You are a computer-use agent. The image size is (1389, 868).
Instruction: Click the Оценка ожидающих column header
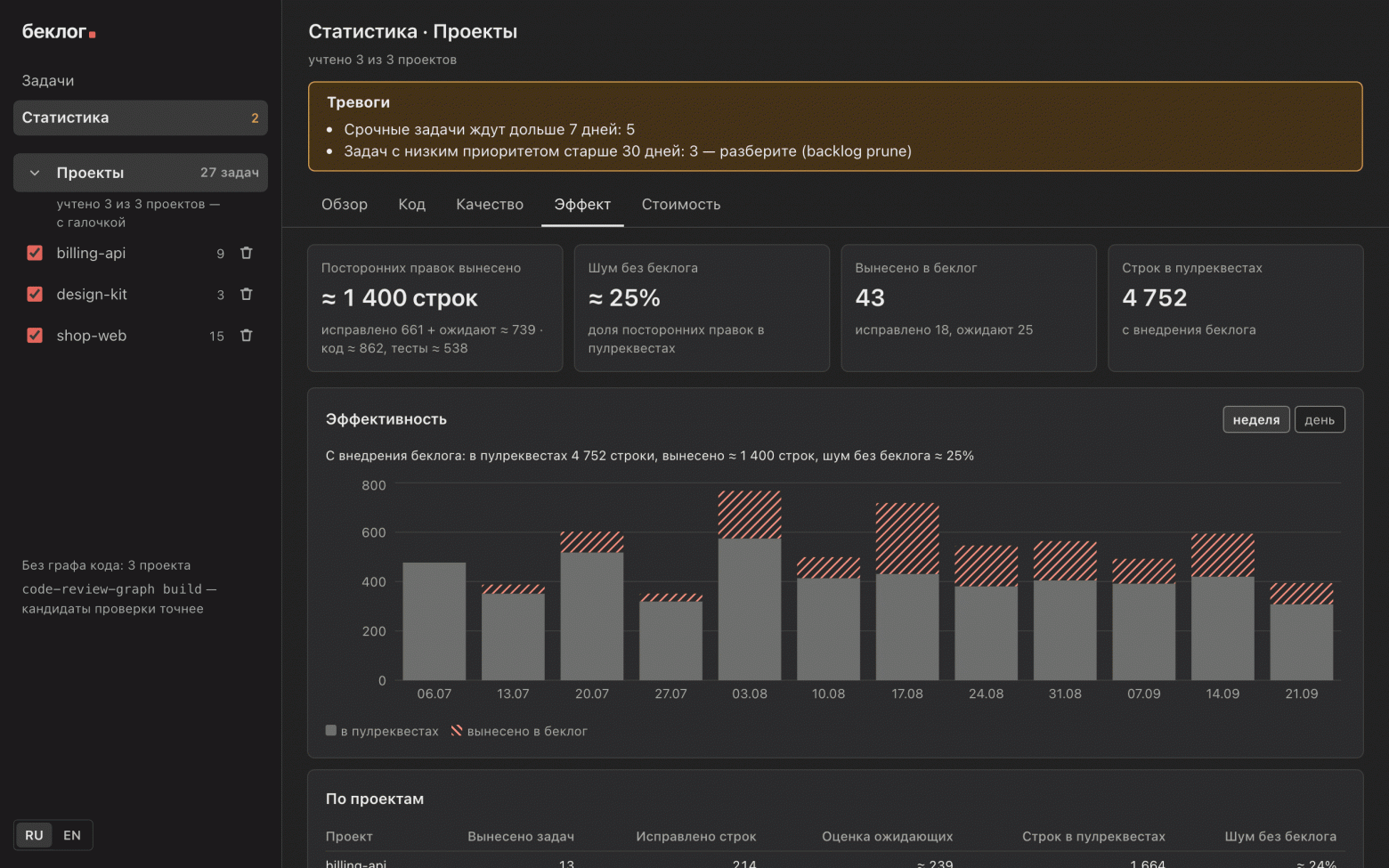click(x=888, y=837)
